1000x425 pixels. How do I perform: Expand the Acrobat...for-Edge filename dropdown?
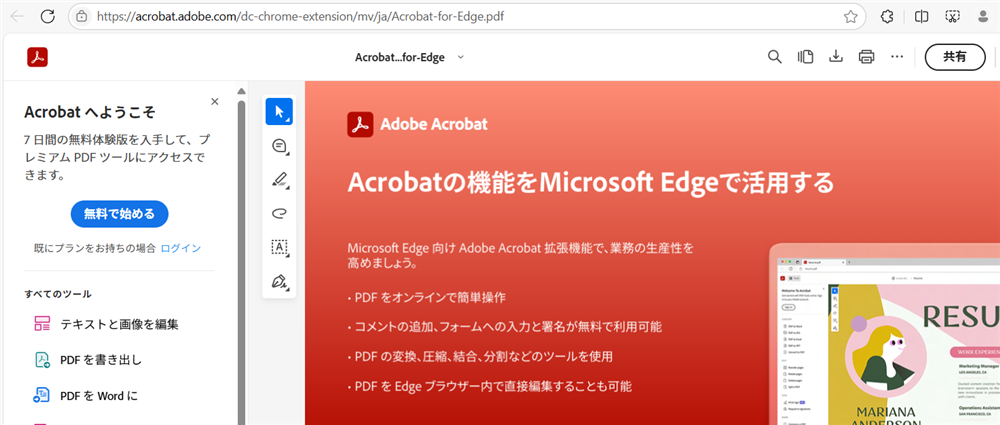(x=461, y=57)
